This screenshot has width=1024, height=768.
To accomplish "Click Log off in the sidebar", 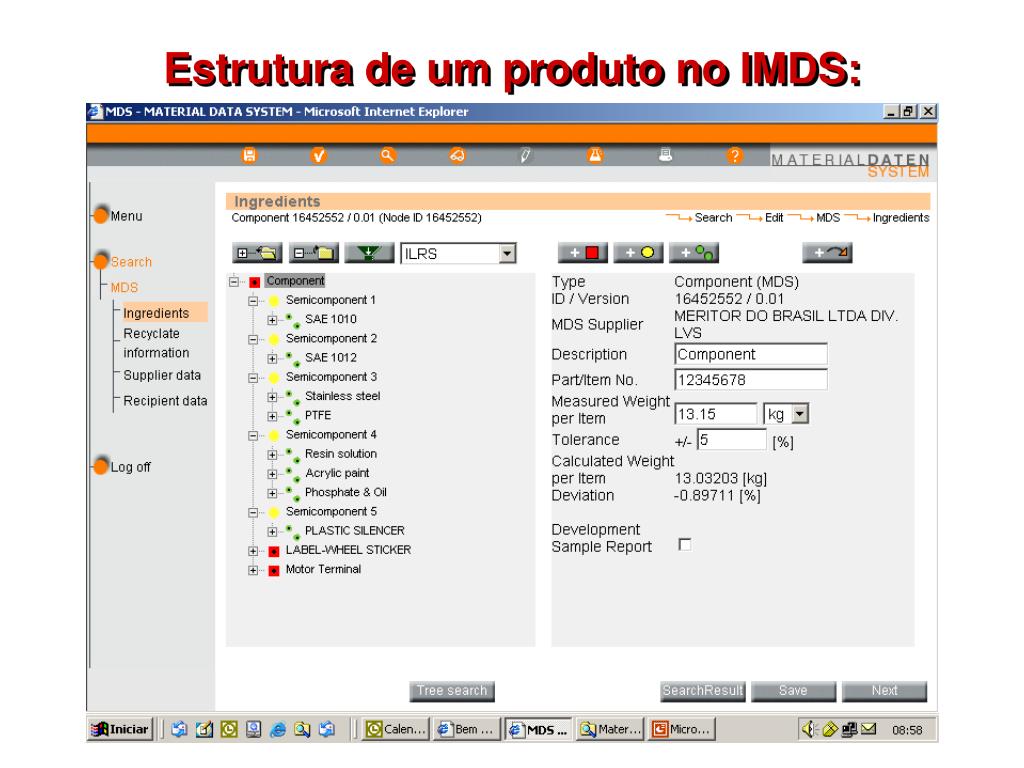I will pos(130,467).
